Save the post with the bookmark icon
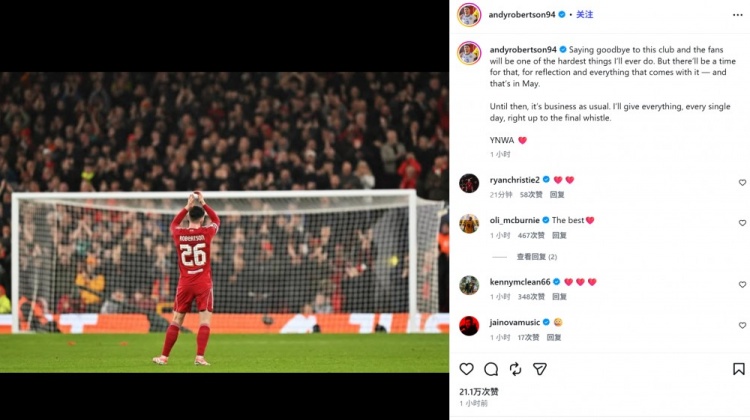The height and width of the screenshot is (420, 750). click(739, 369)
